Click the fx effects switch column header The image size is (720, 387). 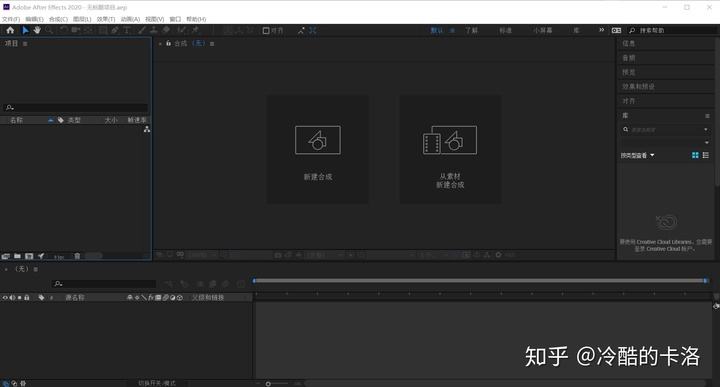coord(151,297)
